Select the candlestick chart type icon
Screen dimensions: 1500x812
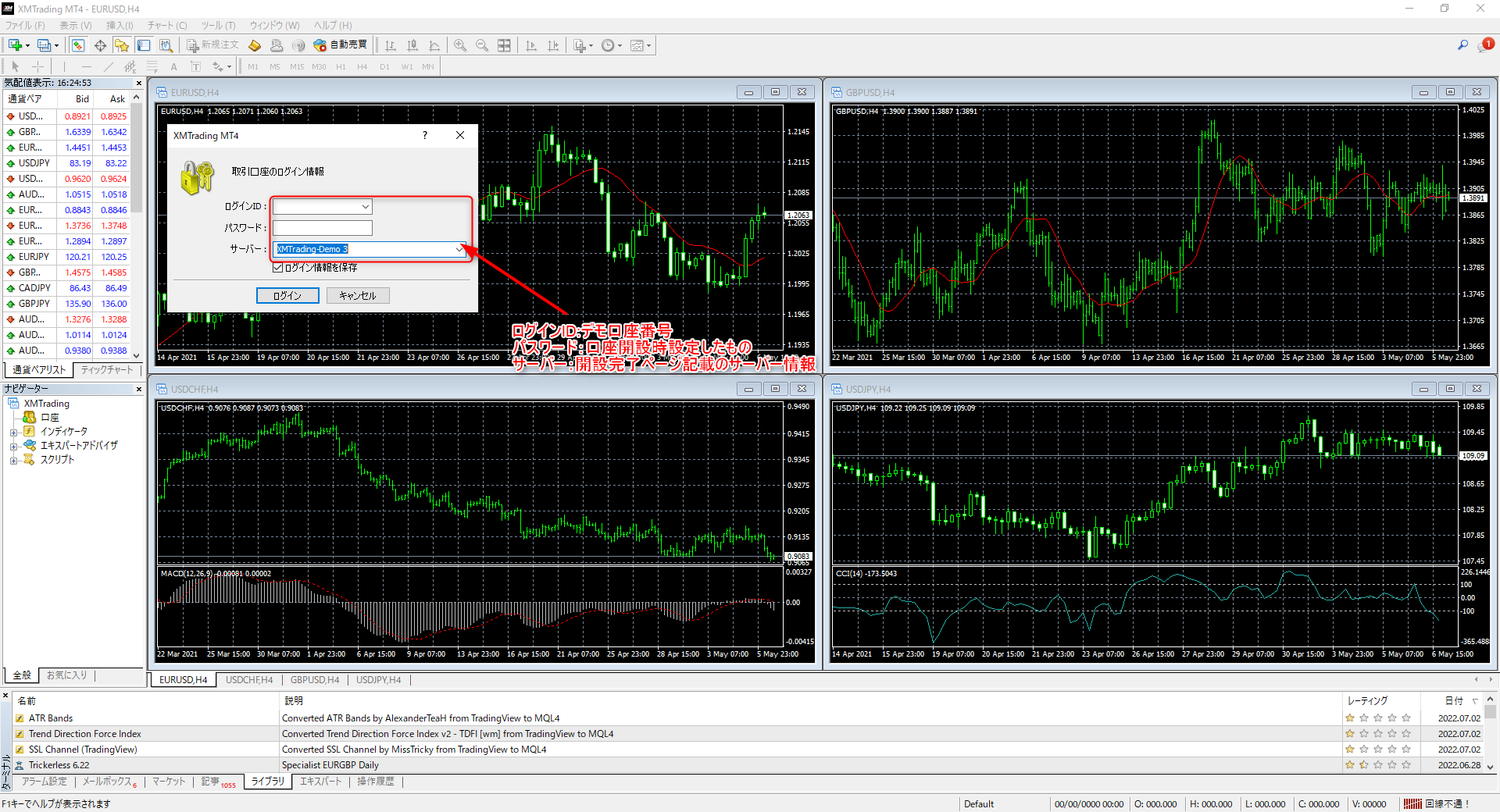tap(412, 45)
